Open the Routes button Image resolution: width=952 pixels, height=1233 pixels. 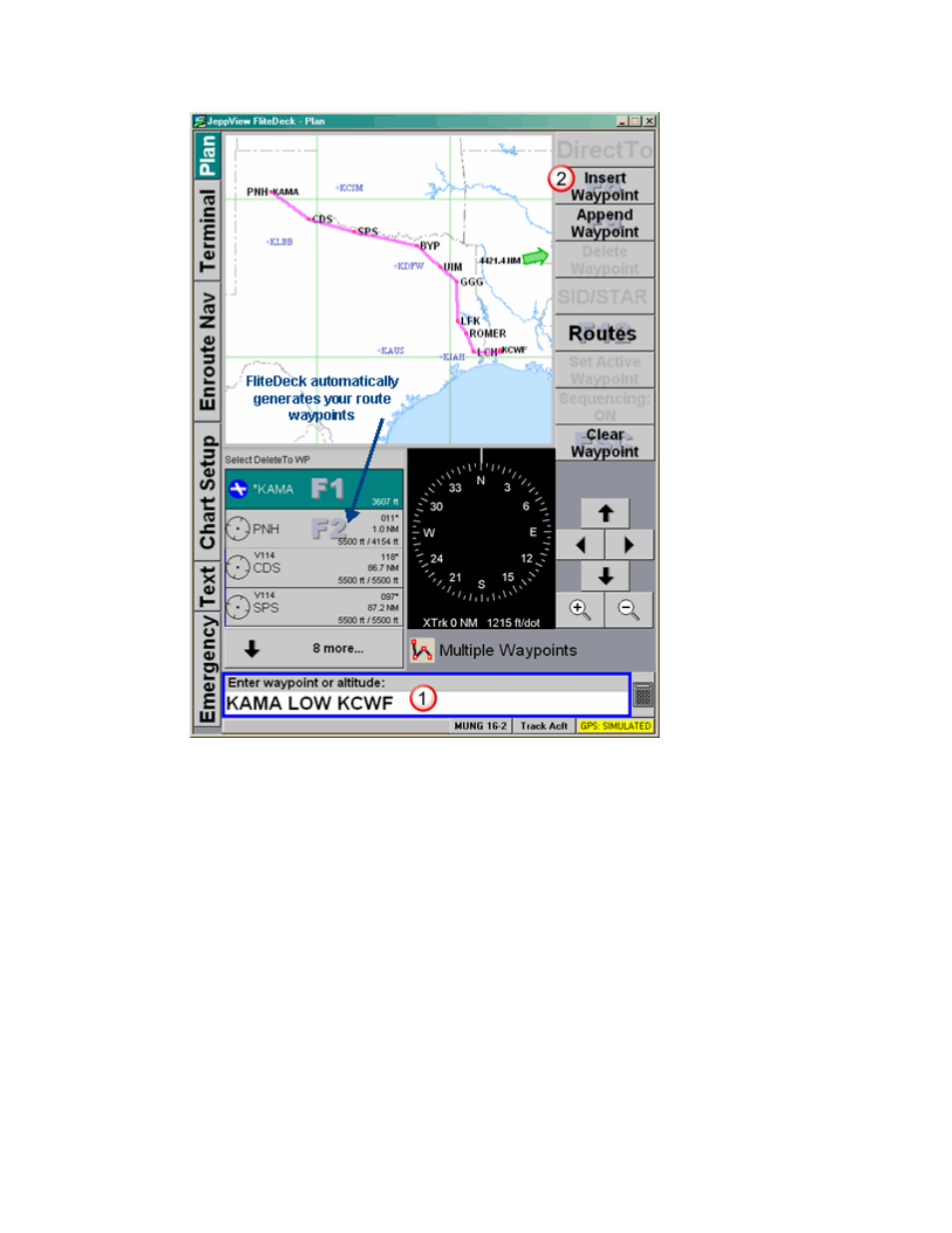point(605,333)
